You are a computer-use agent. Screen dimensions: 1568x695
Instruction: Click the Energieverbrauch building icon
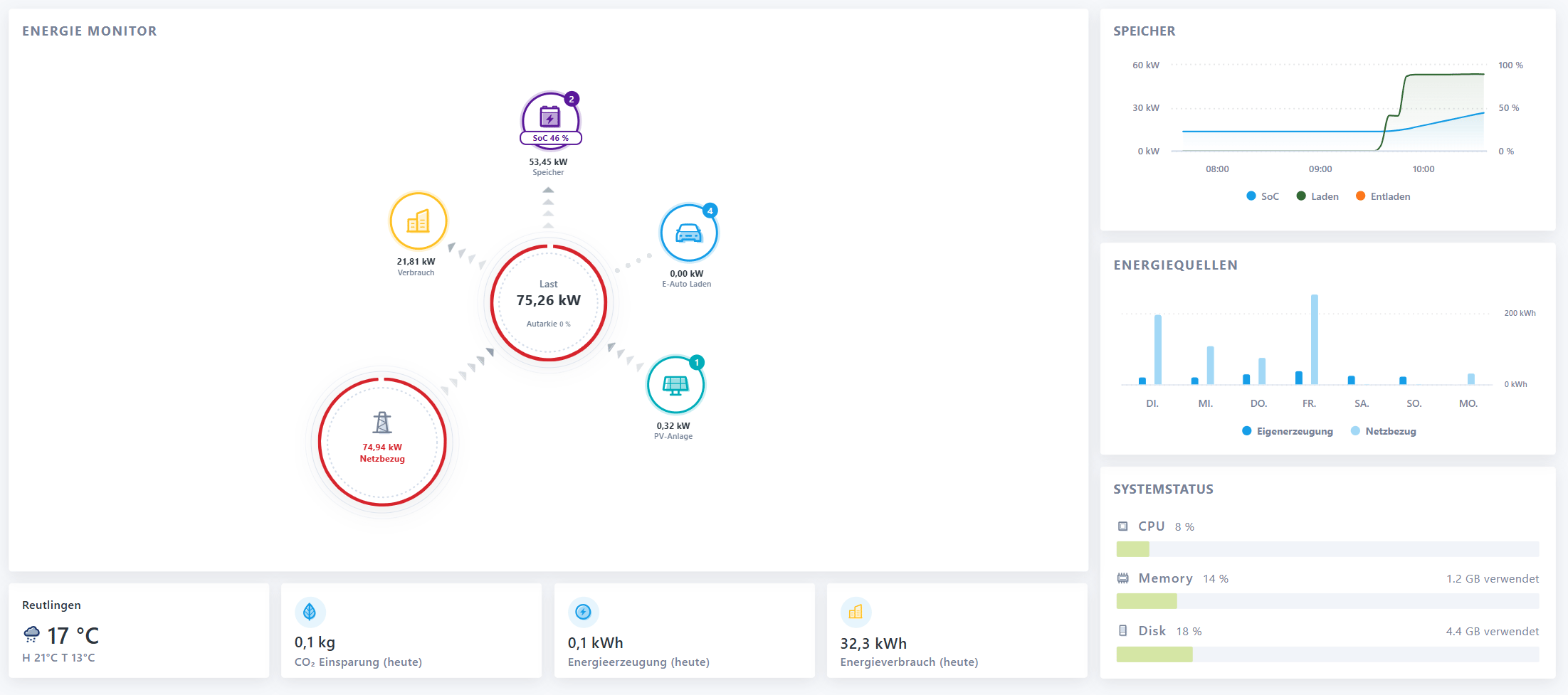856,612
